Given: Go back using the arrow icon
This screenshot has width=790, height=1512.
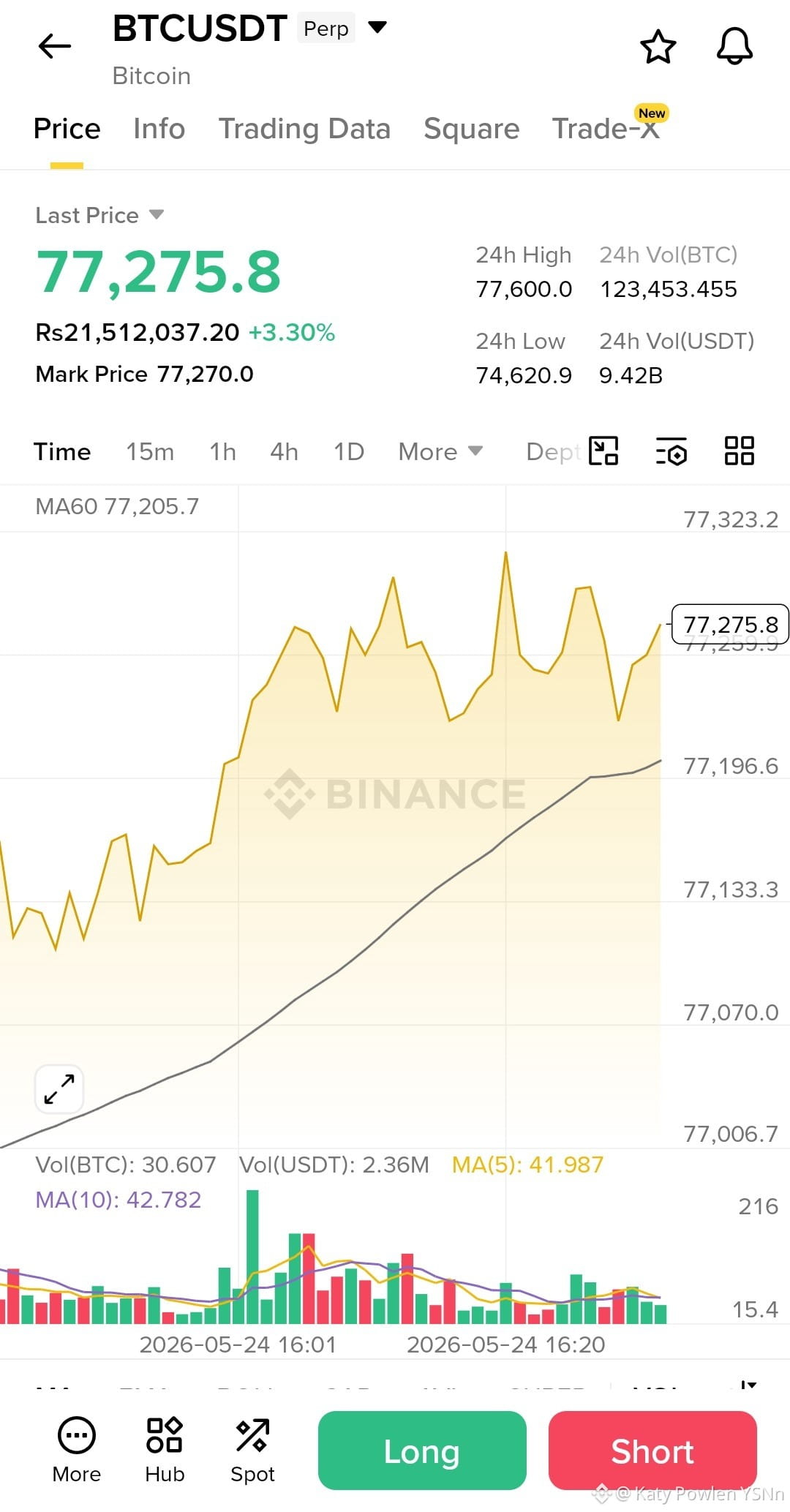Looking at the screenshot, I should pos(55,46).
